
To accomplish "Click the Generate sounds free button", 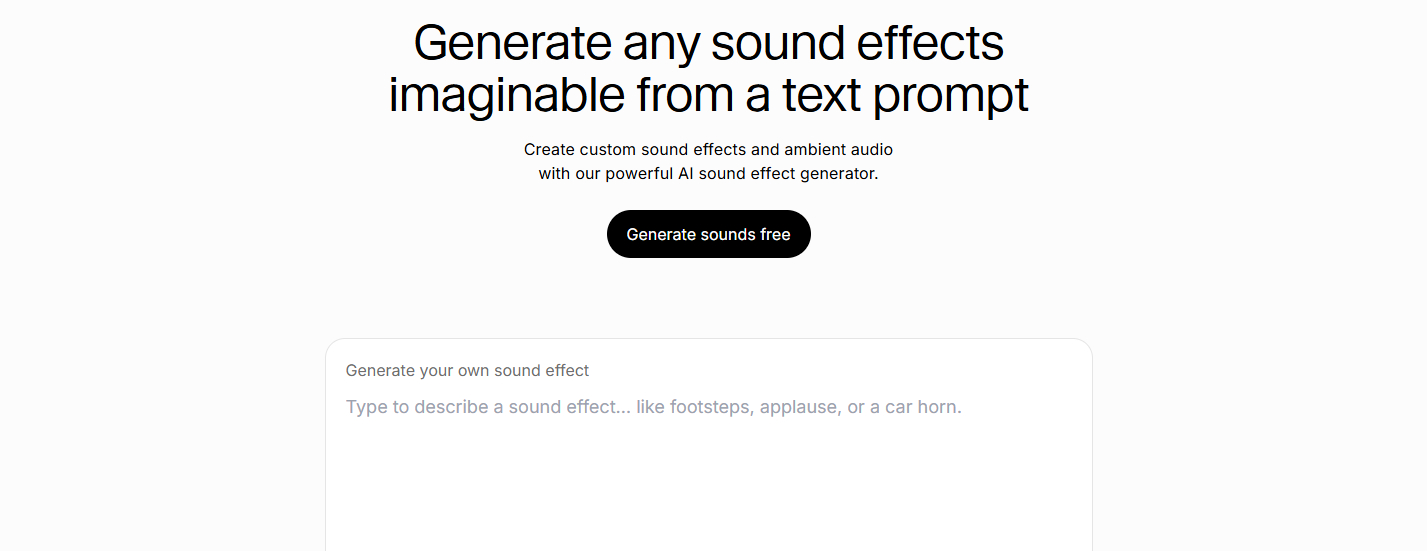I will 708,234.
